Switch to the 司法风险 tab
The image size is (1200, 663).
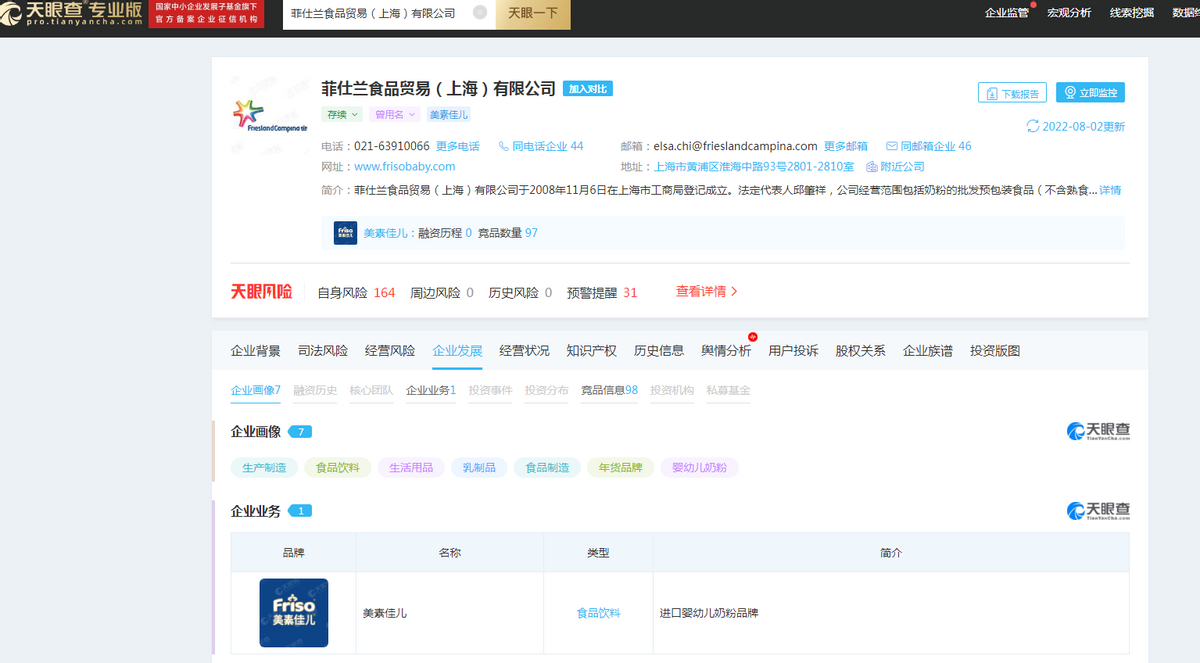[323, 351]
